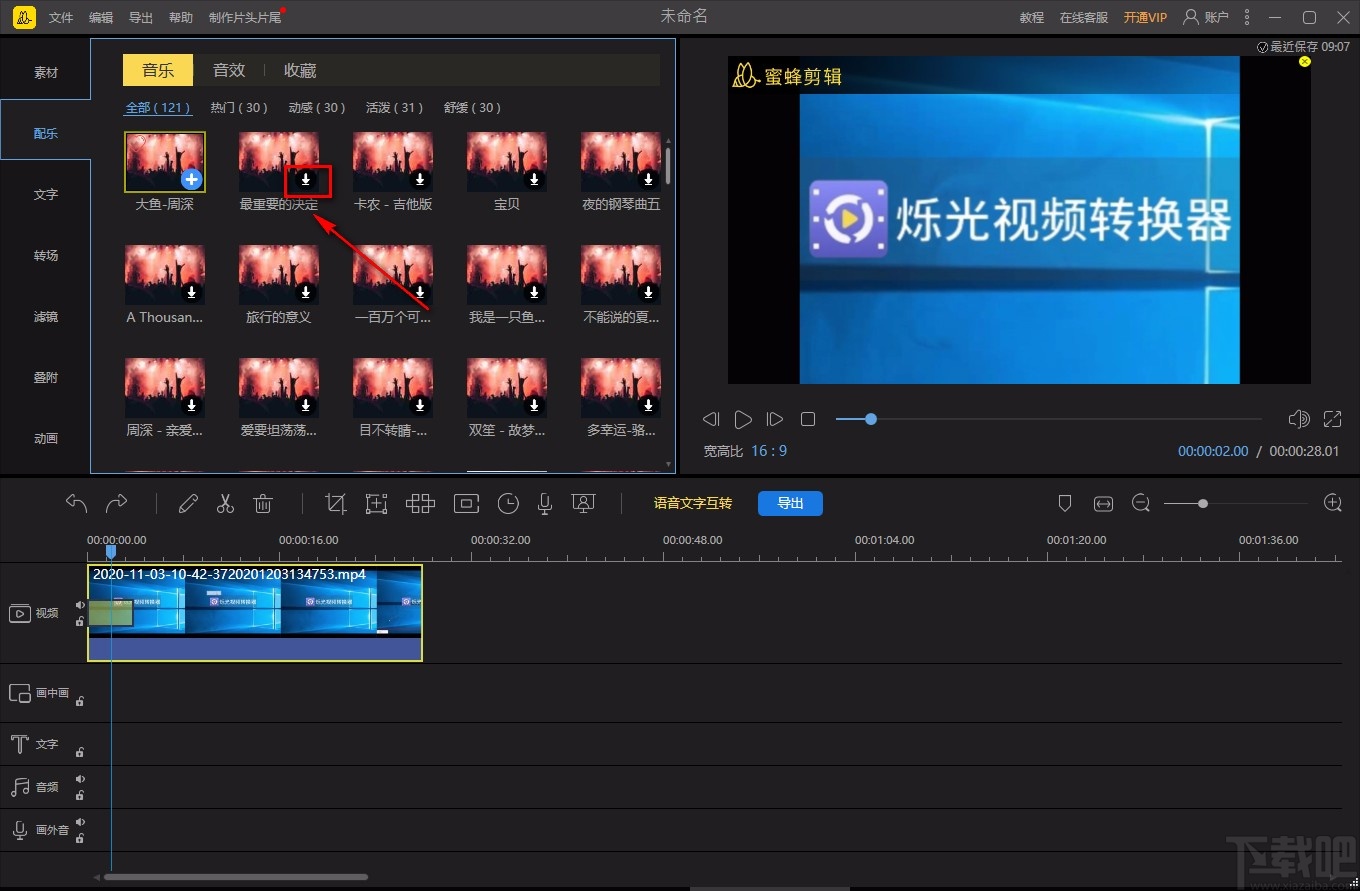Mute the 音频 audio track
1360x891 pixels.
[80, 779]
